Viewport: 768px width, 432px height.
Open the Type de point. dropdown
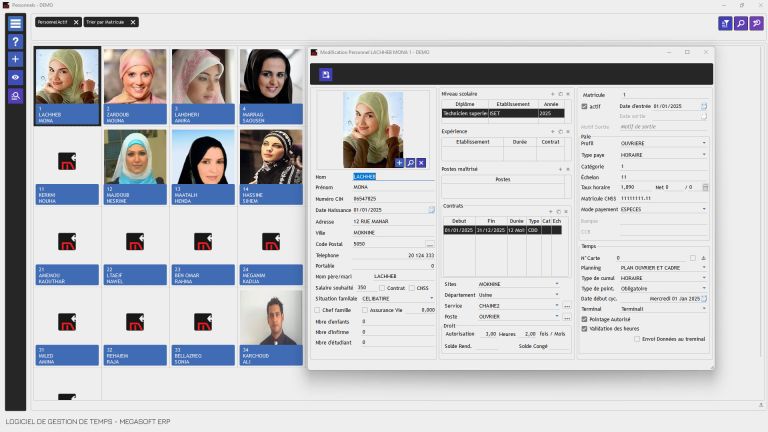coord(704,288)
